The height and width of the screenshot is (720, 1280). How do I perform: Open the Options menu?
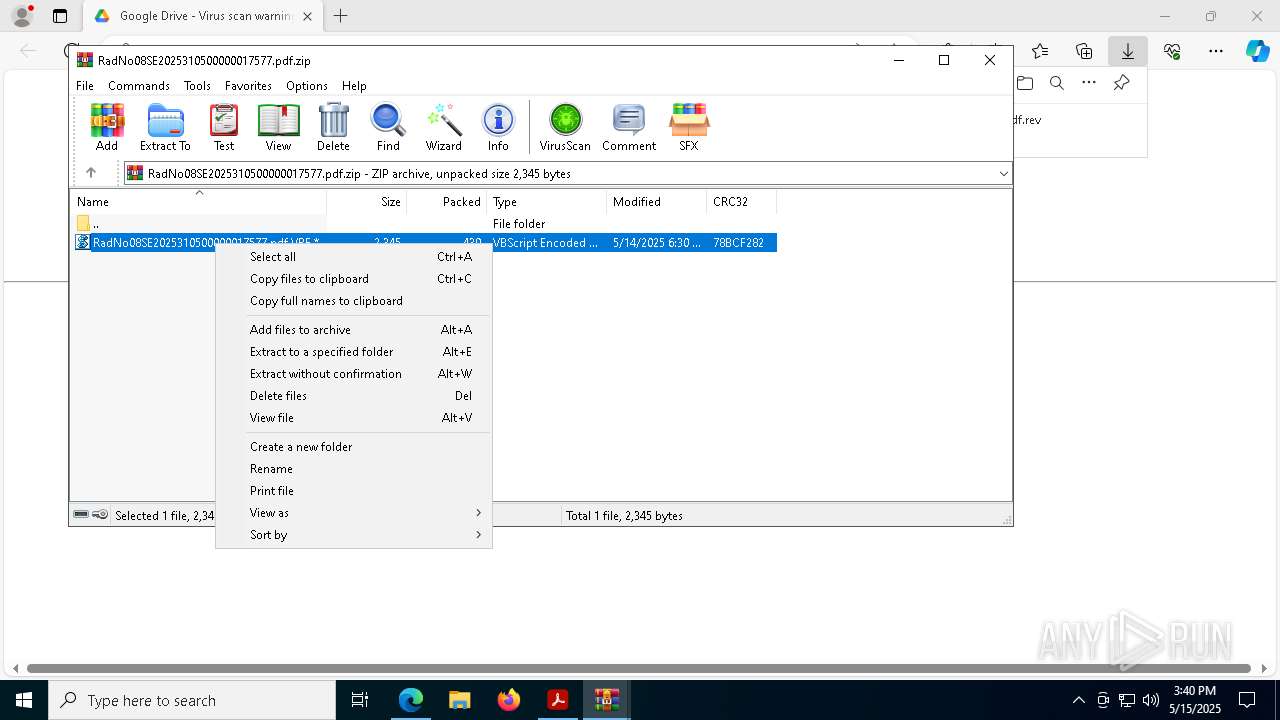tap(307, 86)
